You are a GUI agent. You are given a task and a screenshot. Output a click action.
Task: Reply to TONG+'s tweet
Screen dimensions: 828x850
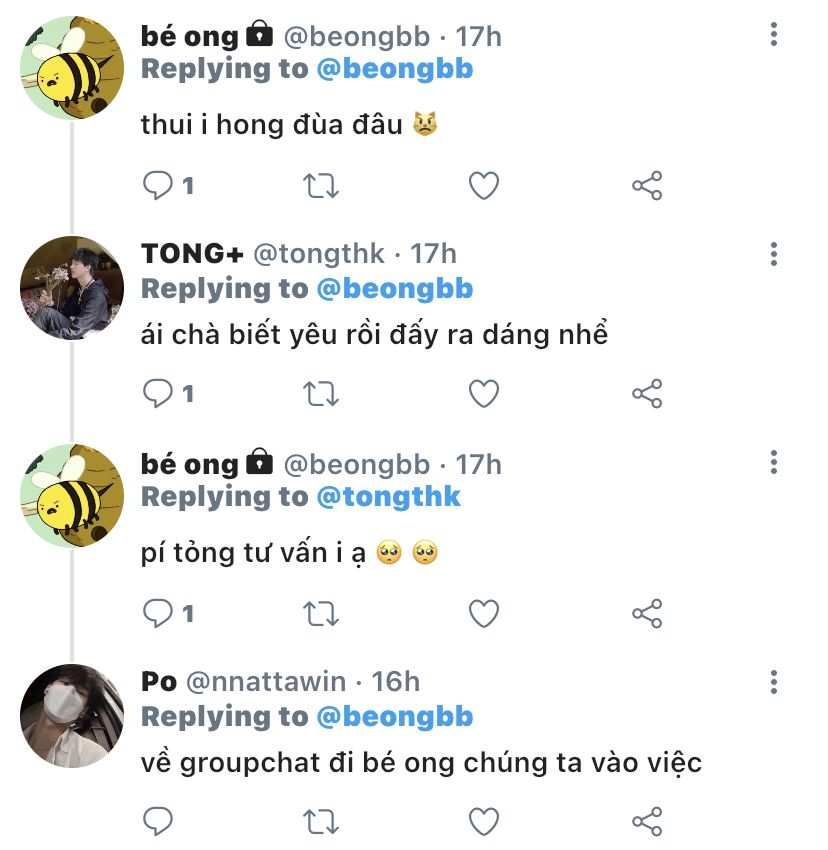pos(158,394)
